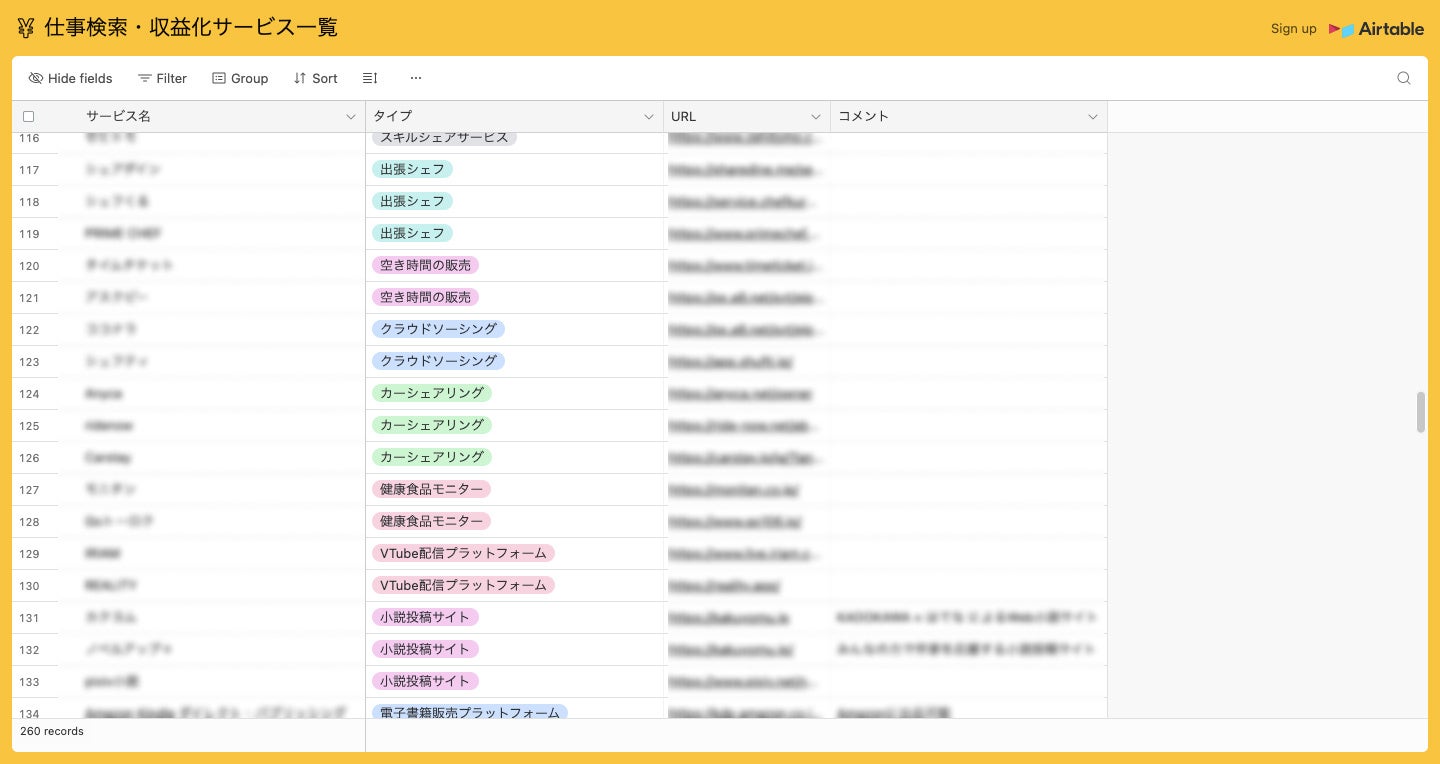Viewport: 1440px width, 764px height.
Task: Click the Sign up link
Action: point(1293,29)
